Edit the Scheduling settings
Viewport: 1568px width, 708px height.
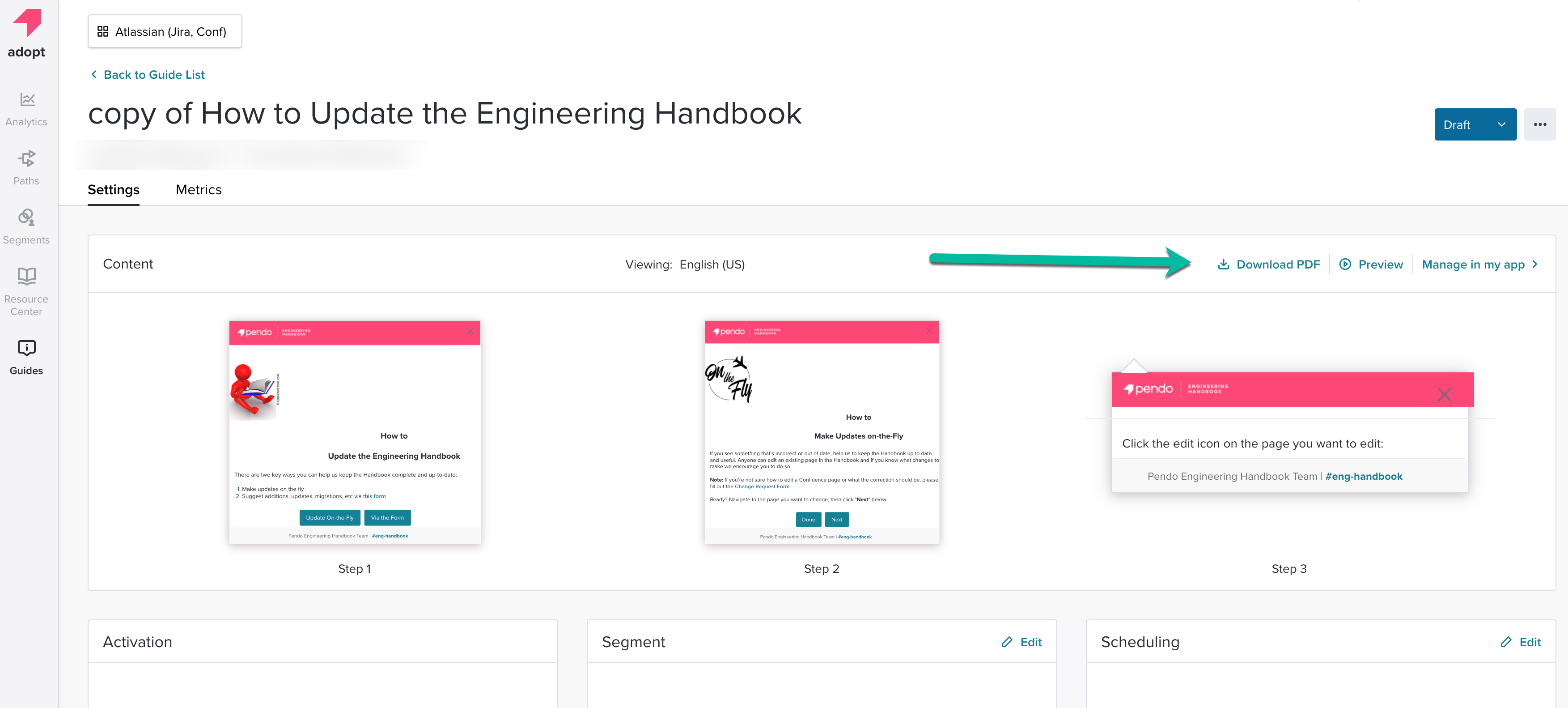point(1521,642)
